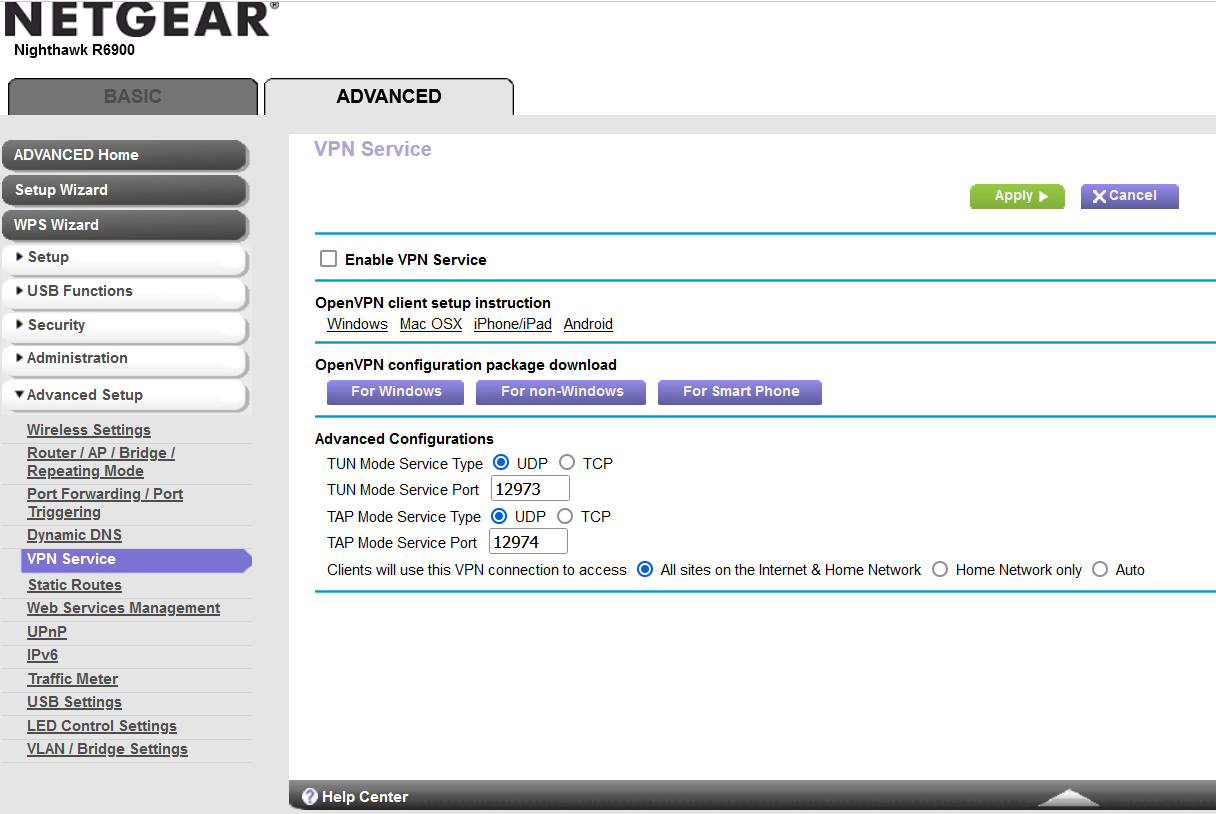Click the For Smart Phone download button

click(x=740, y=392)
